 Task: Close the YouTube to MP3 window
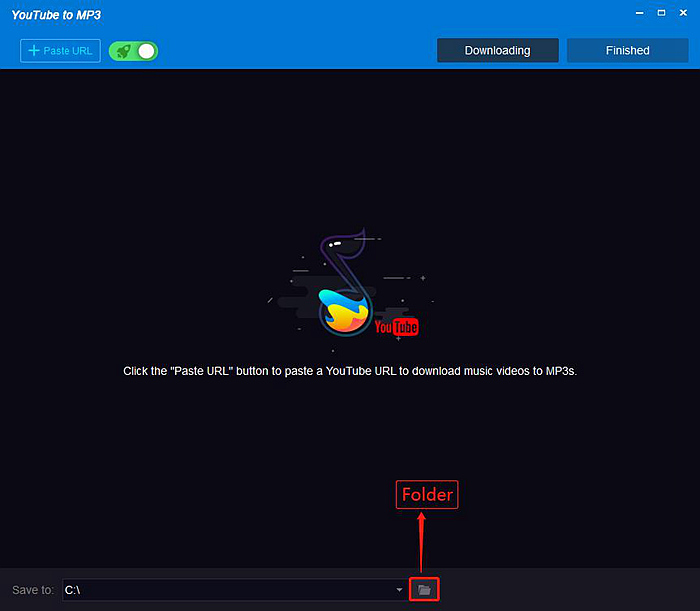click(x=683, y=13)
